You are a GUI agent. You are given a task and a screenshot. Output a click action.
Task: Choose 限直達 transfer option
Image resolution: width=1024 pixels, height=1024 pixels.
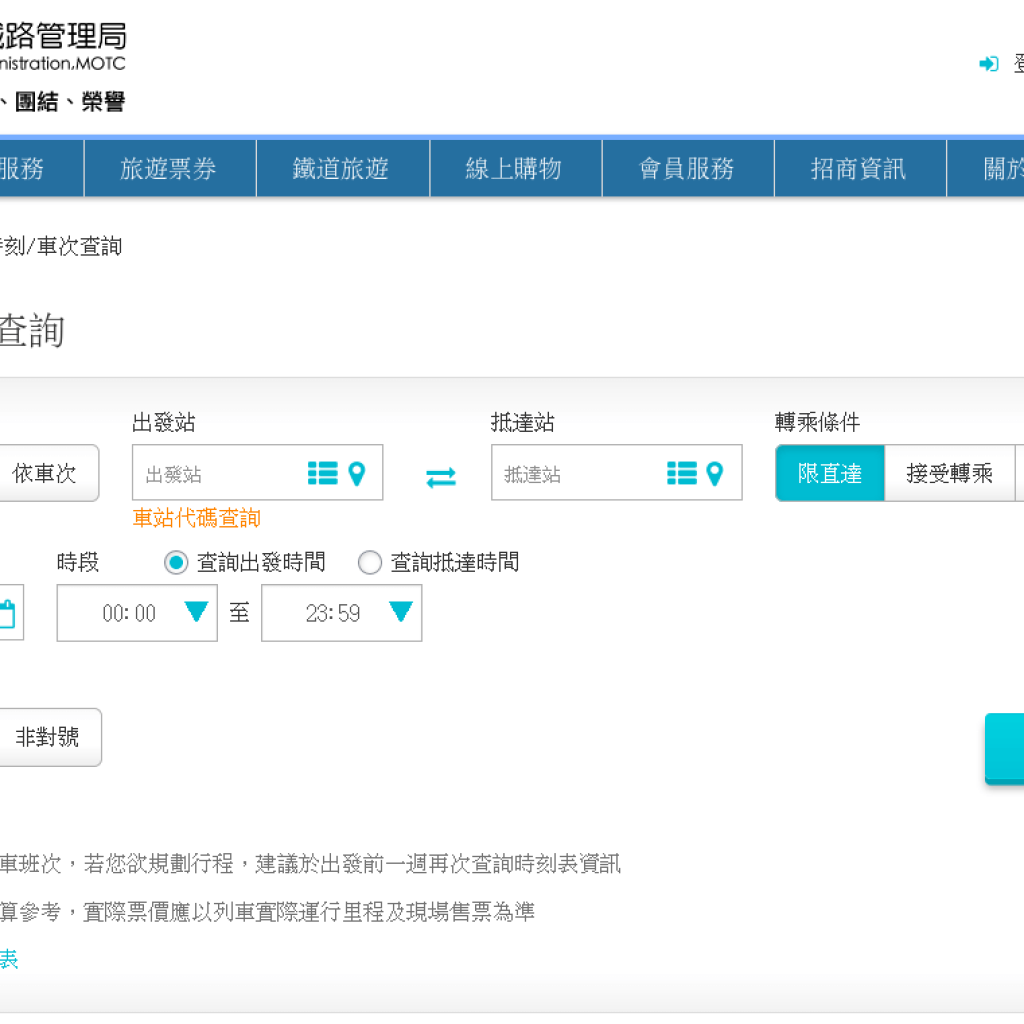click(x=830, y=473)
